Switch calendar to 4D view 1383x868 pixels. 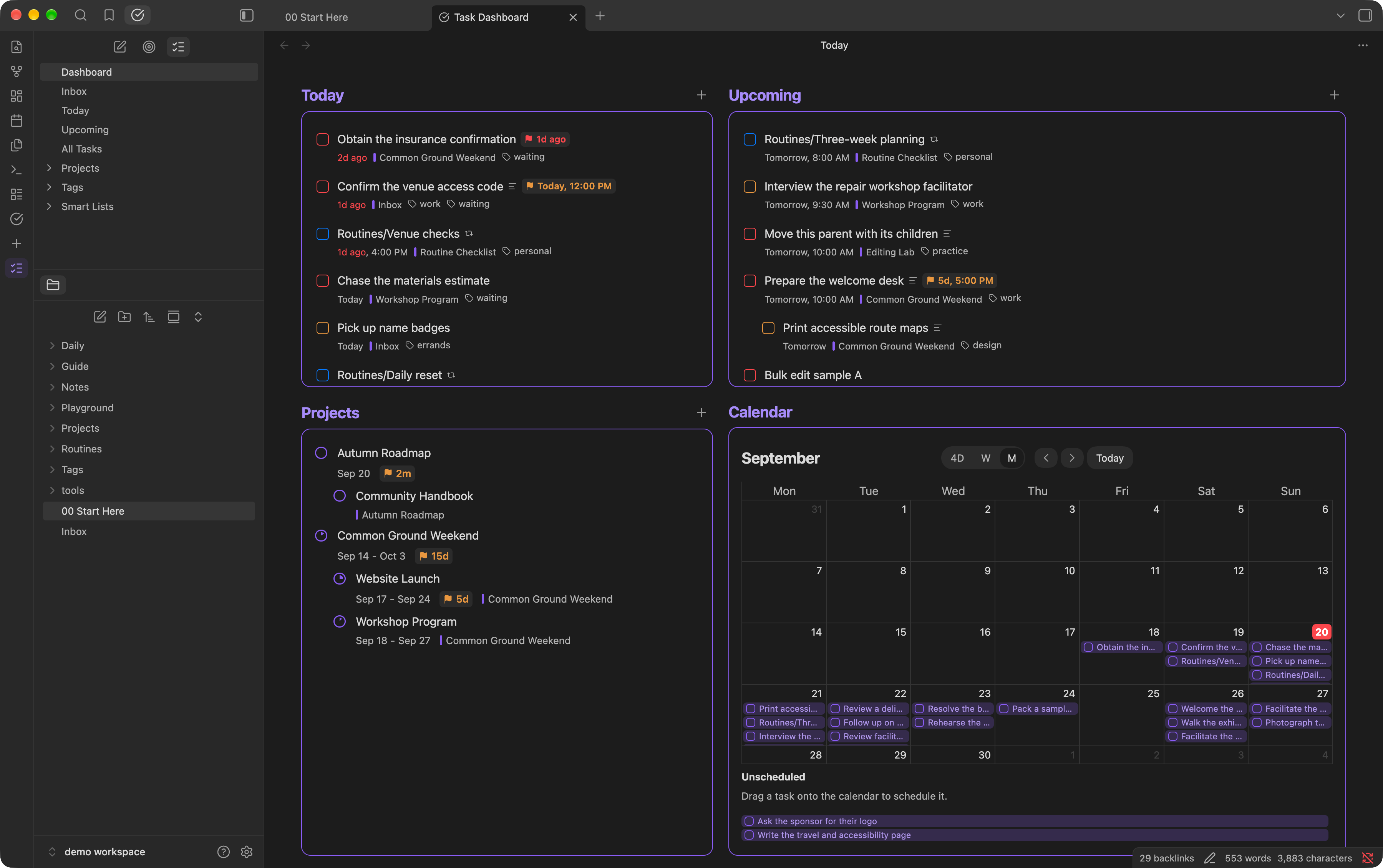[x=957, y=458]
